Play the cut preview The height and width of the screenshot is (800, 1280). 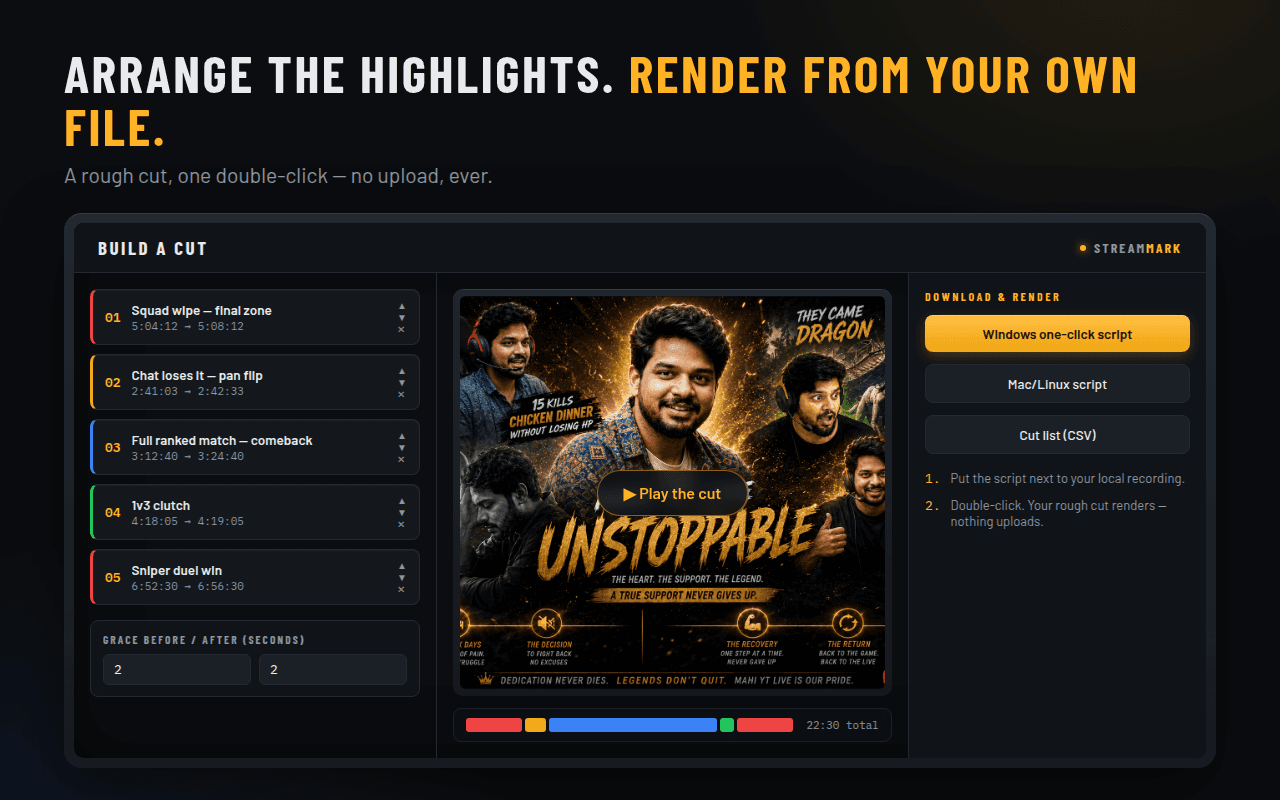(672, 494)
